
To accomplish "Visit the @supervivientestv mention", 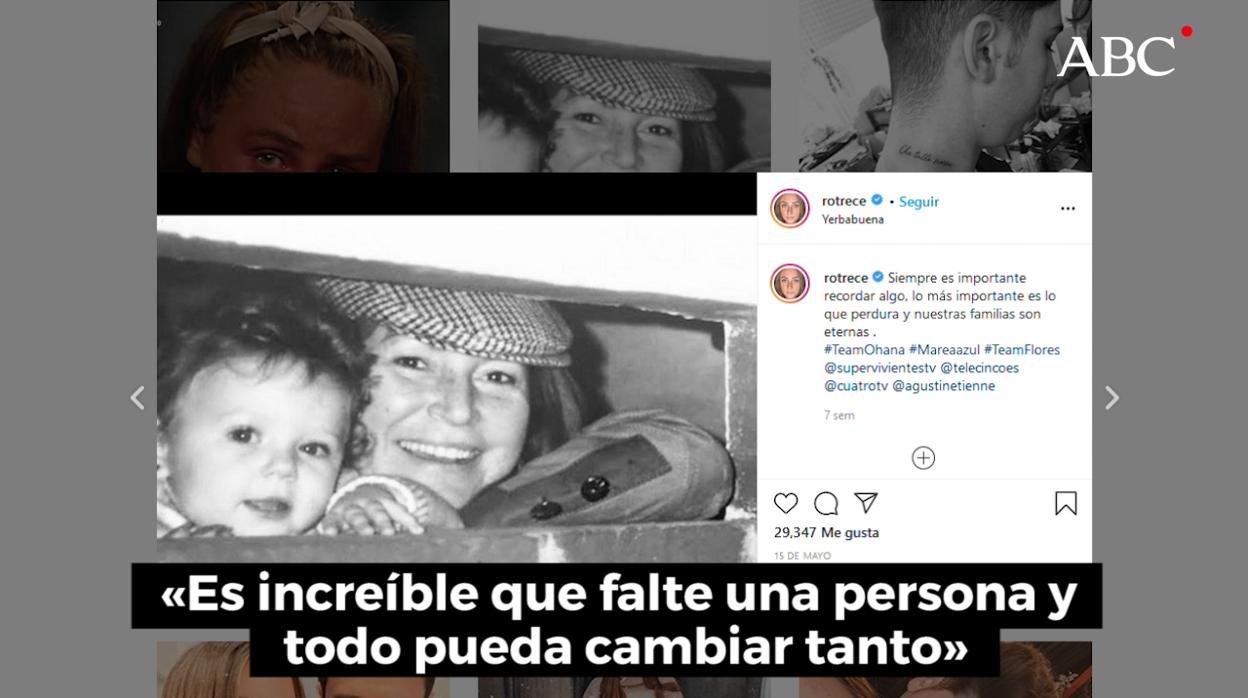I will [x=880, y=368].
